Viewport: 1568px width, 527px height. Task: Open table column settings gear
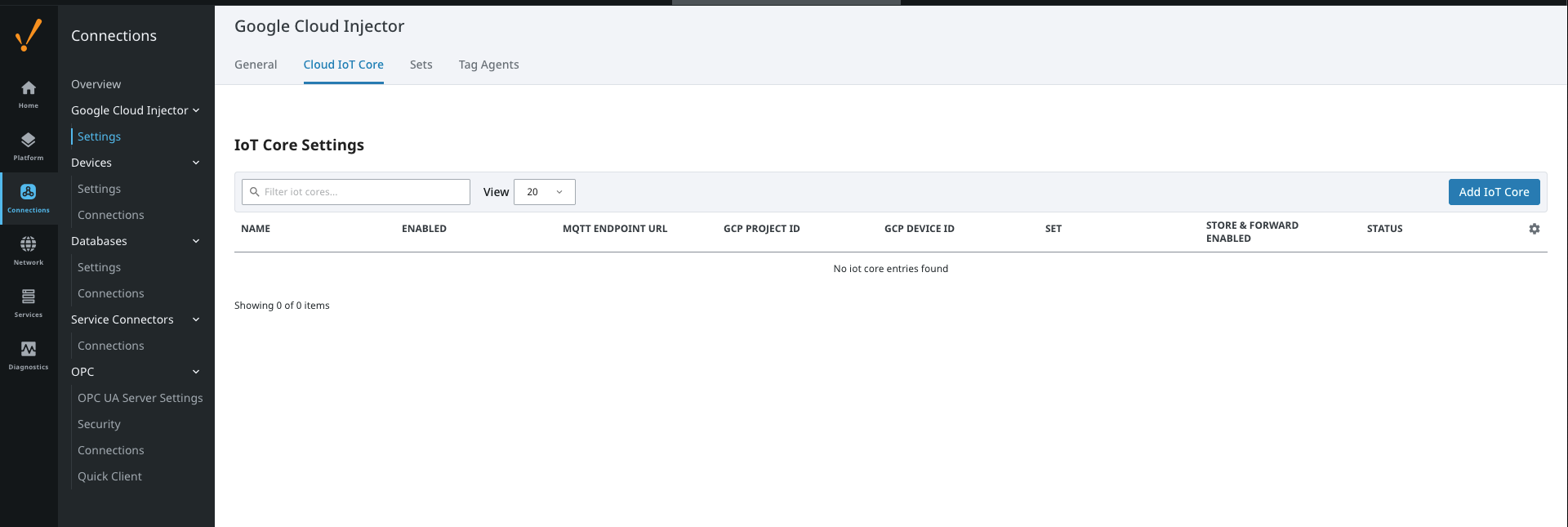(x=1534, y=229)
